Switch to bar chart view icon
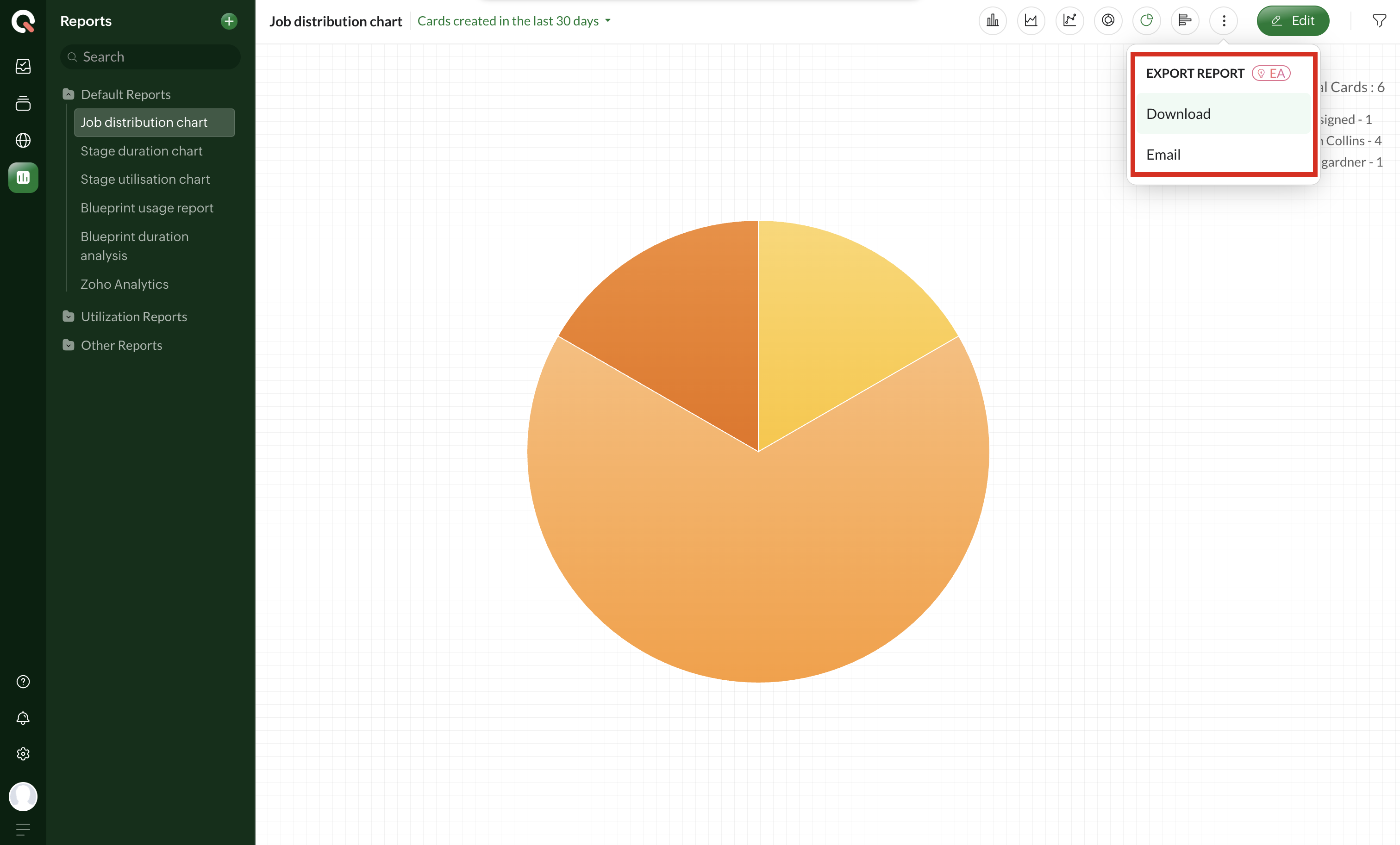 993,21
